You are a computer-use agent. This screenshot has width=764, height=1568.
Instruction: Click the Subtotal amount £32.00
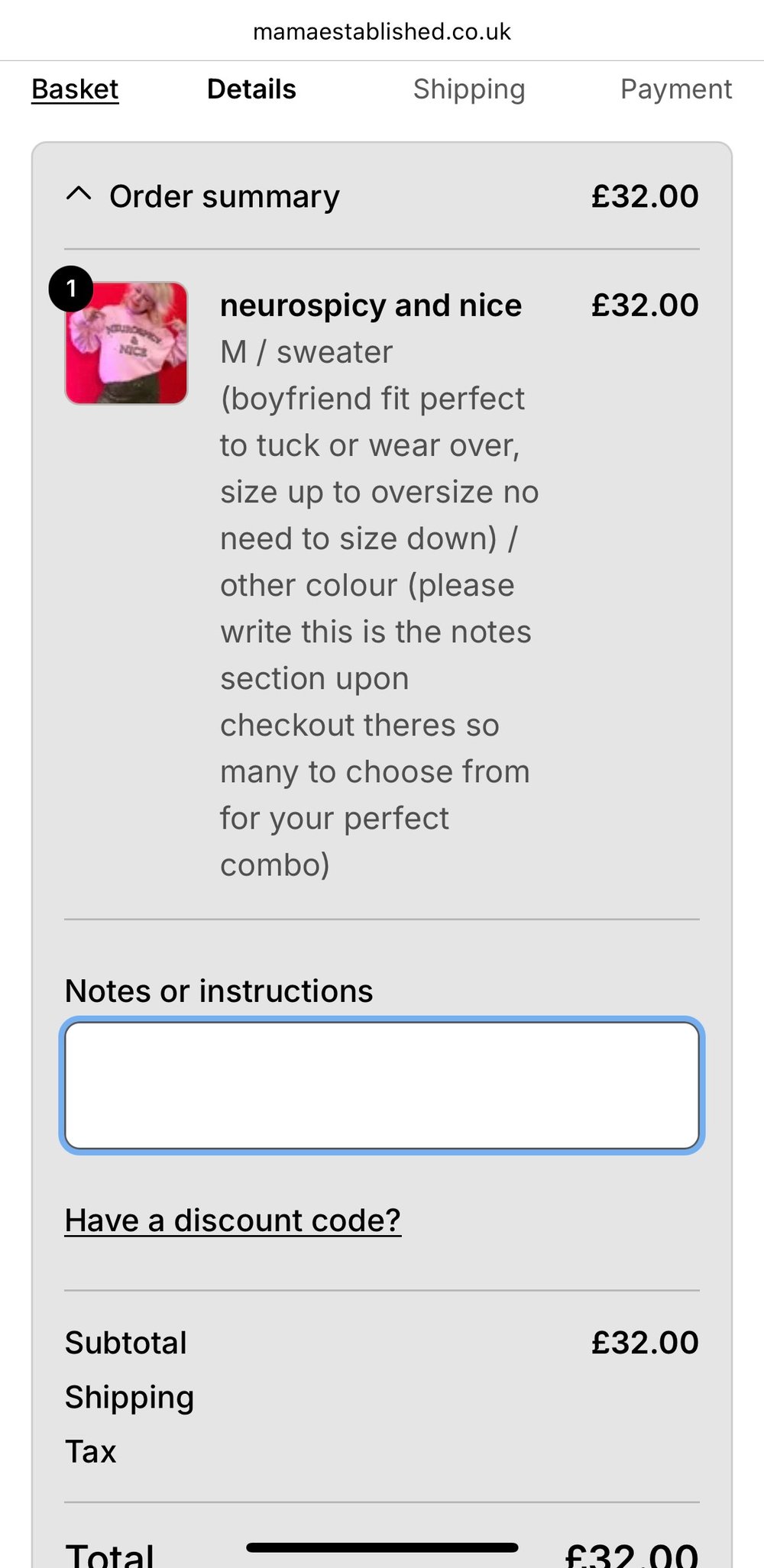[x=645, y=1343]
